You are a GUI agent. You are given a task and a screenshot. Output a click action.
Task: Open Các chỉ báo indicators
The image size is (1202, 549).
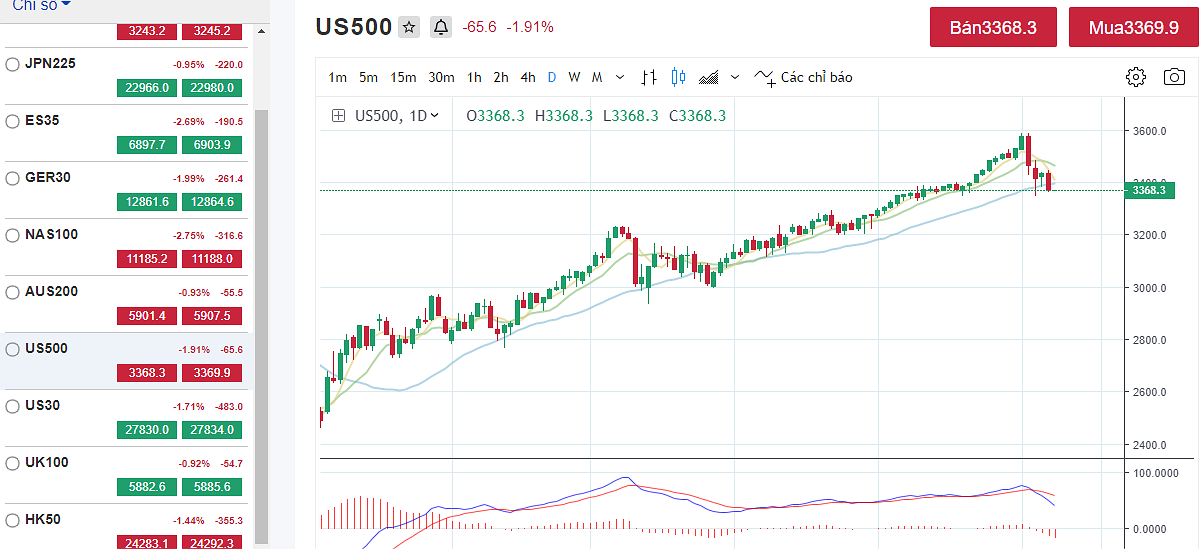[803, 77]
